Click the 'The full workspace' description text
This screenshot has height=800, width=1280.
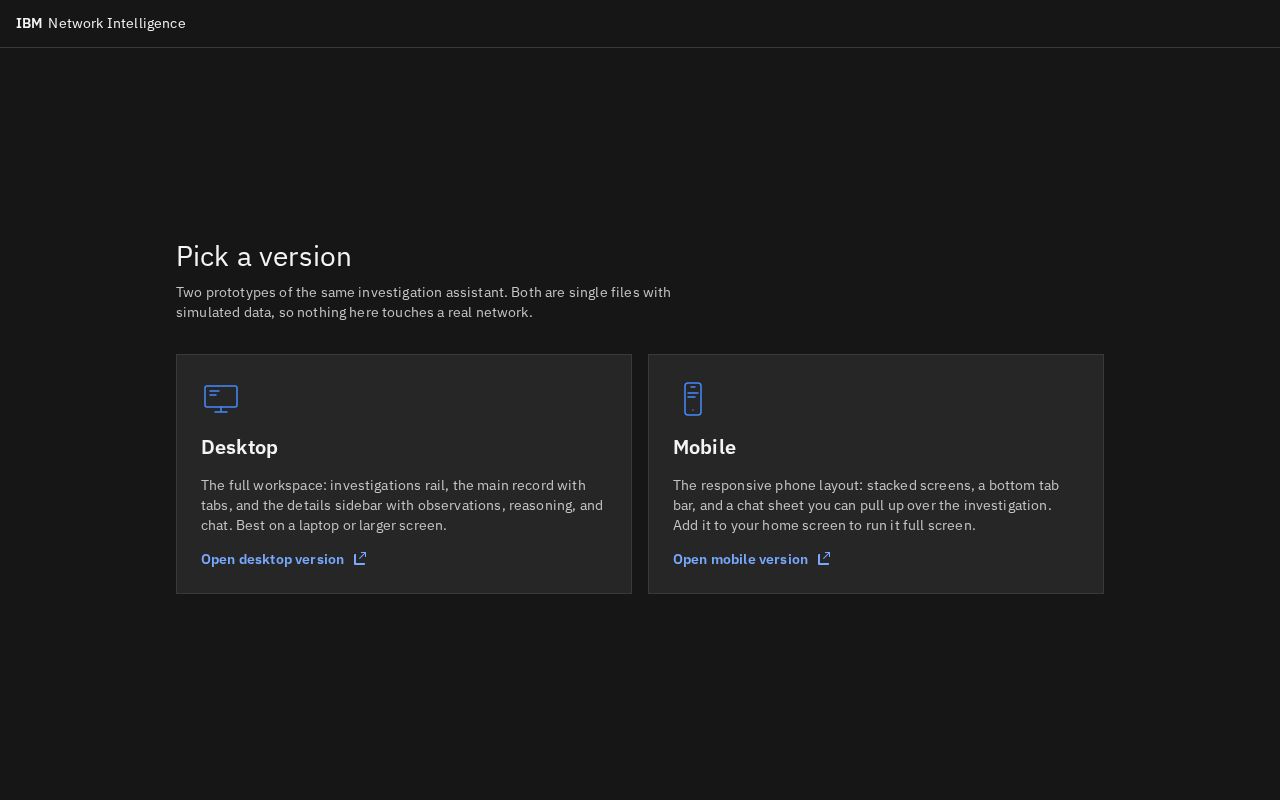click(402, 505)
